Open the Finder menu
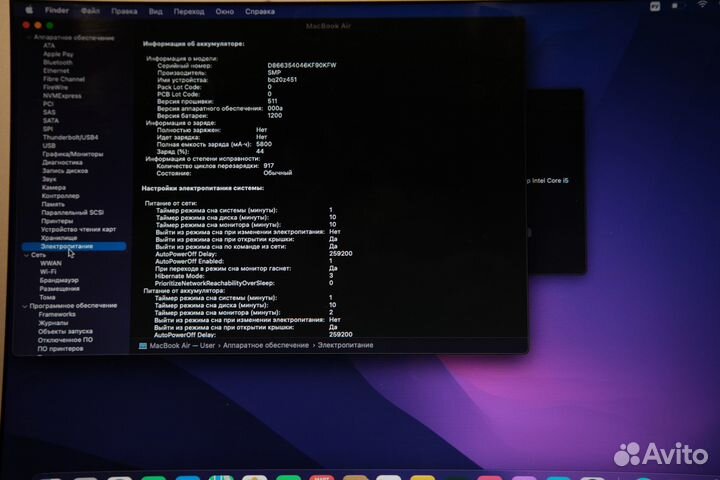This screenshot has height=480, width=720. [x=56, y=10]
